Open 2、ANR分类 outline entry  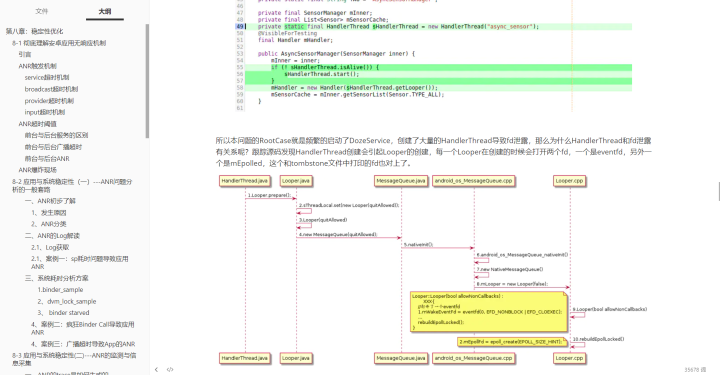(49, 224)
